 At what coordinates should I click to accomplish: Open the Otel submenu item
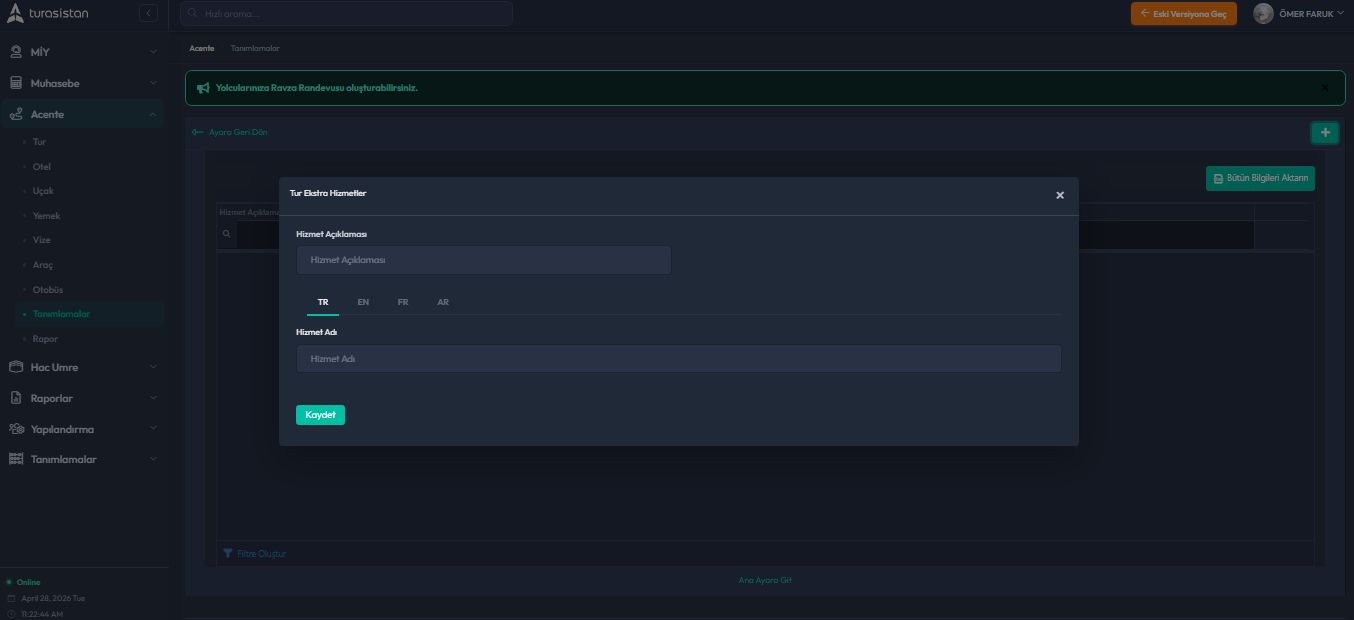(x=42, y=167)
